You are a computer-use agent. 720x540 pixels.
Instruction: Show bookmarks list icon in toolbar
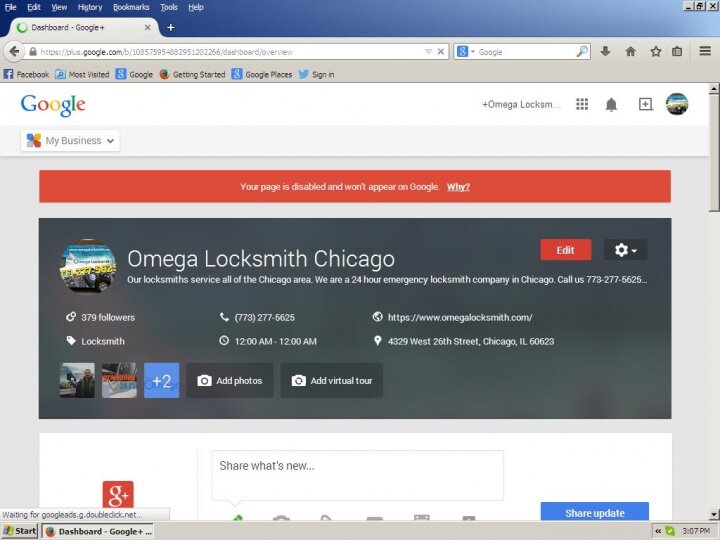click(x=677, y=51)
